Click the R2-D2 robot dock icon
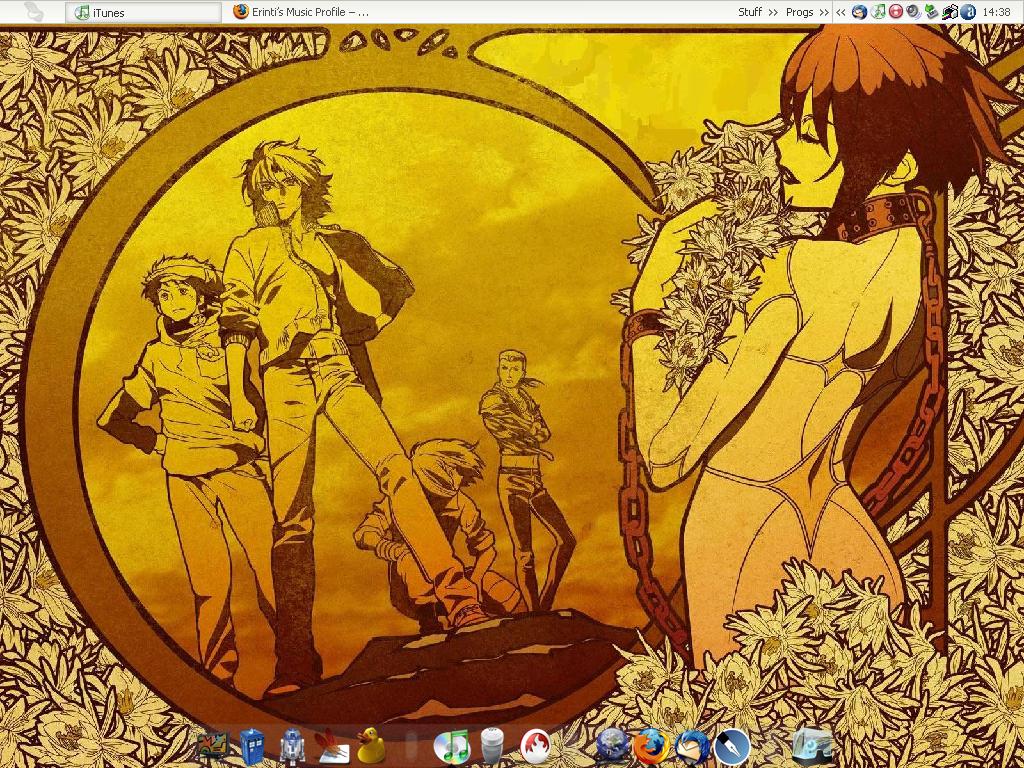1024x768 pixels. coord(291,746)
